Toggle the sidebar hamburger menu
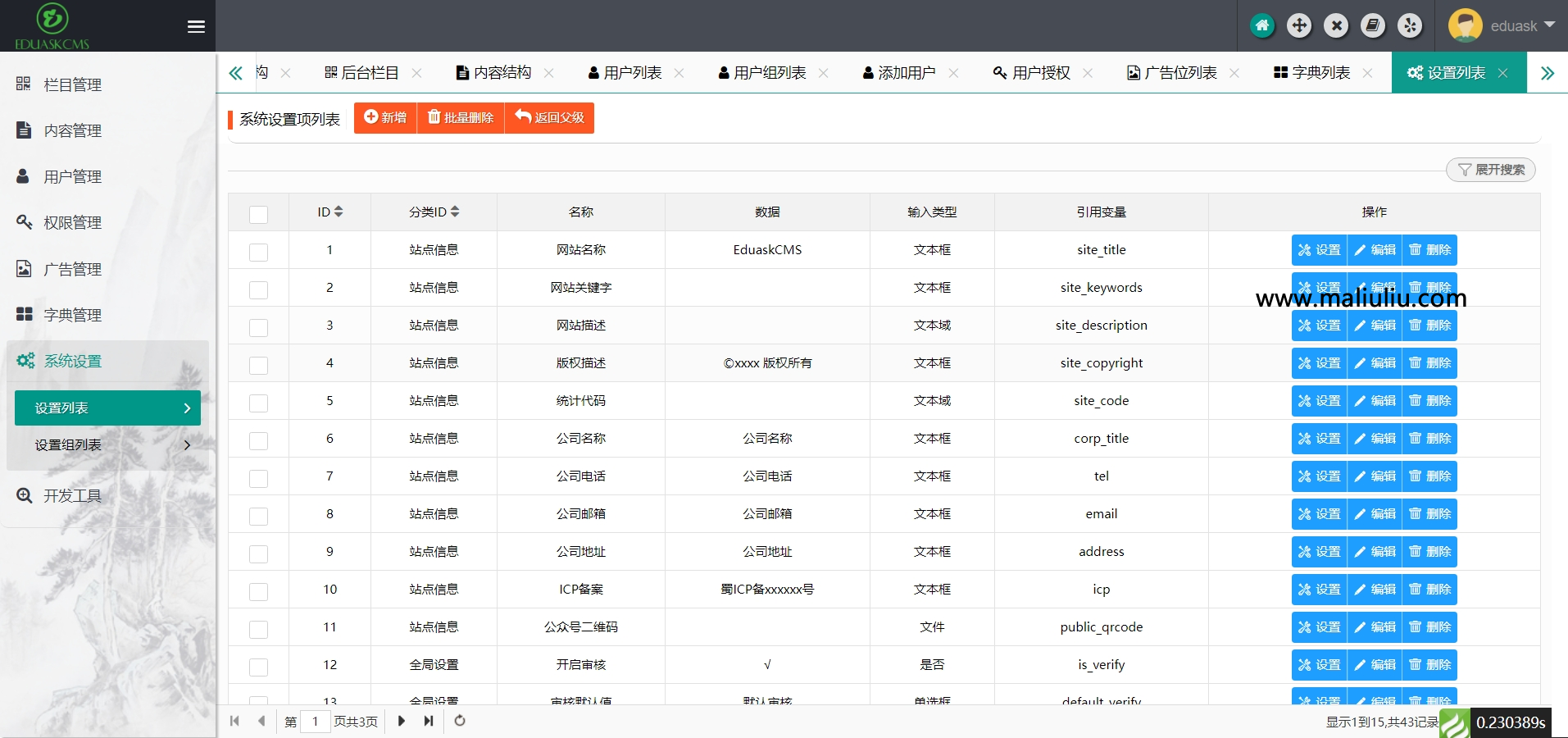1568x738 pixels. pyautogui.click(x=196, y=26)
